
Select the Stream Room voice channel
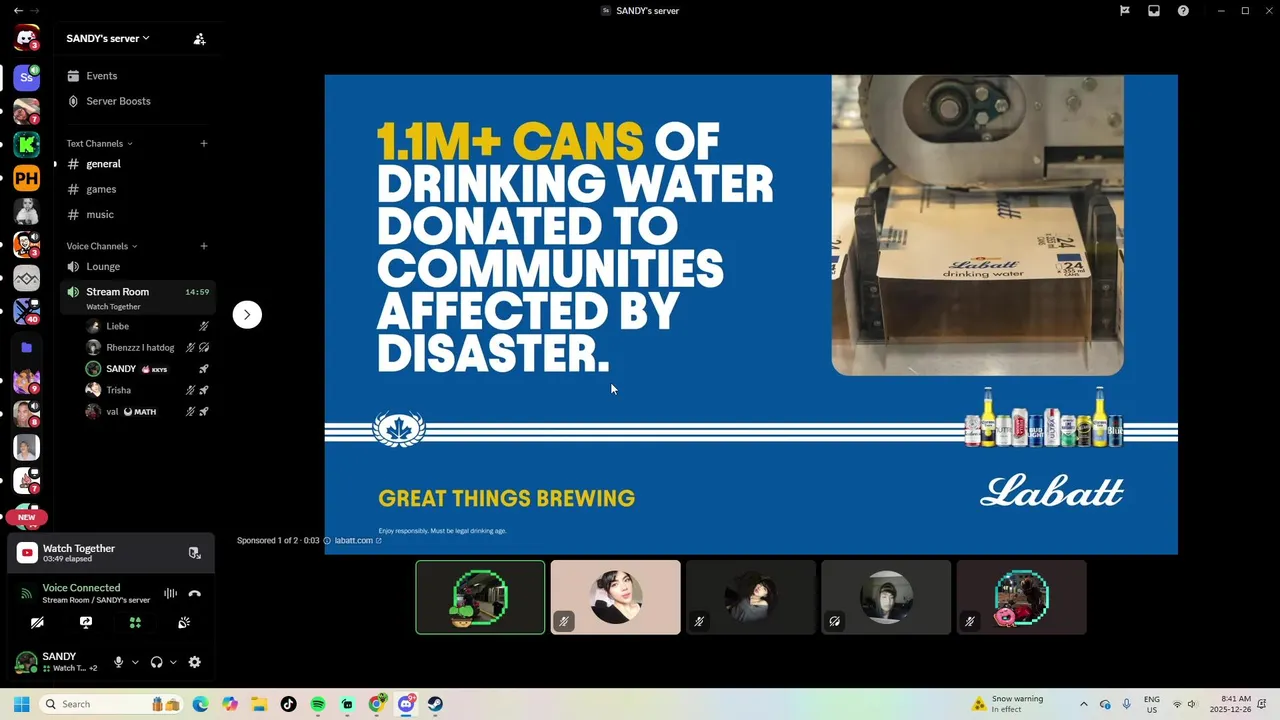click(x=137, y=297)
